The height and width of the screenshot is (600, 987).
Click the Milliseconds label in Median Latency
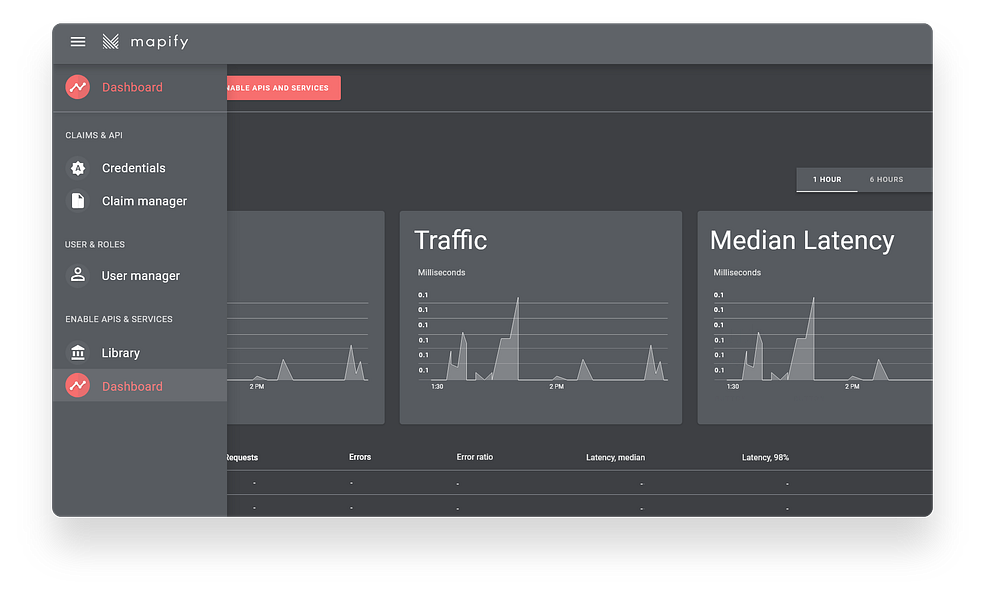point(737,273)
